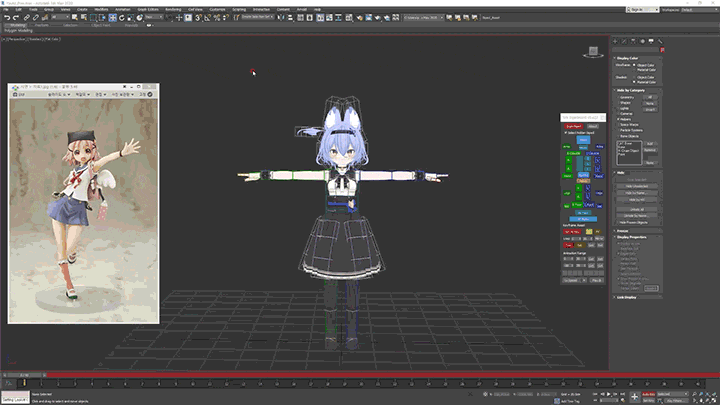The image size is (720, 405).
Task: Activate the Select Object tool
Action: coord(74,17)
